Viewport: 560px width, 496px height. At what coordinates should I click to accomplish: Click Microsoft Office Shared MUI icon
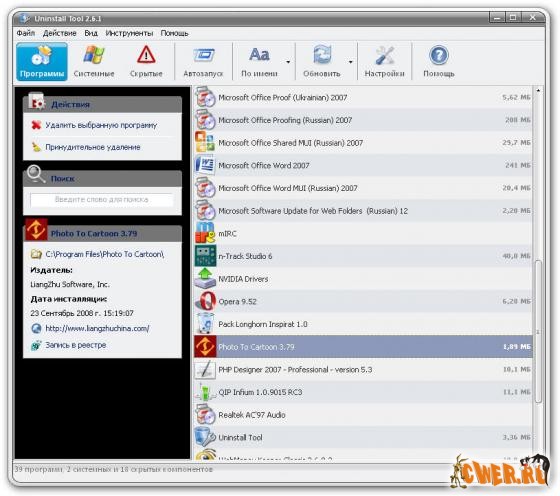(x=205, y=142)
